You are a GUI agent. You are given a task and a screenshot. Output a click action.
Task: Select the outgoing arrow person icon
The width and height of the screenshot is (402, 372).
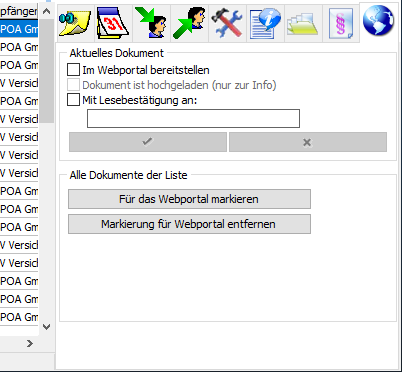point(189,23)
